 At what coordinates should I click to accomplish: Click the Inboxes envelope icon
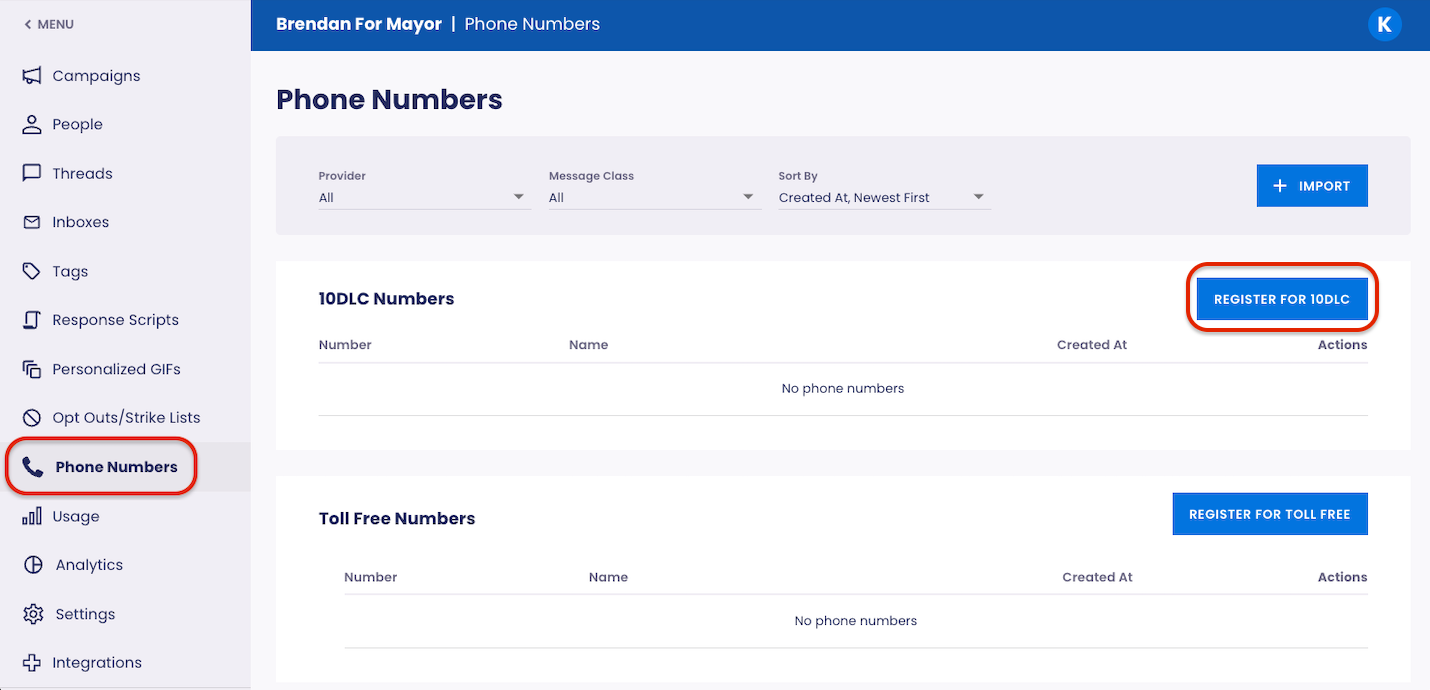[33, 222]
